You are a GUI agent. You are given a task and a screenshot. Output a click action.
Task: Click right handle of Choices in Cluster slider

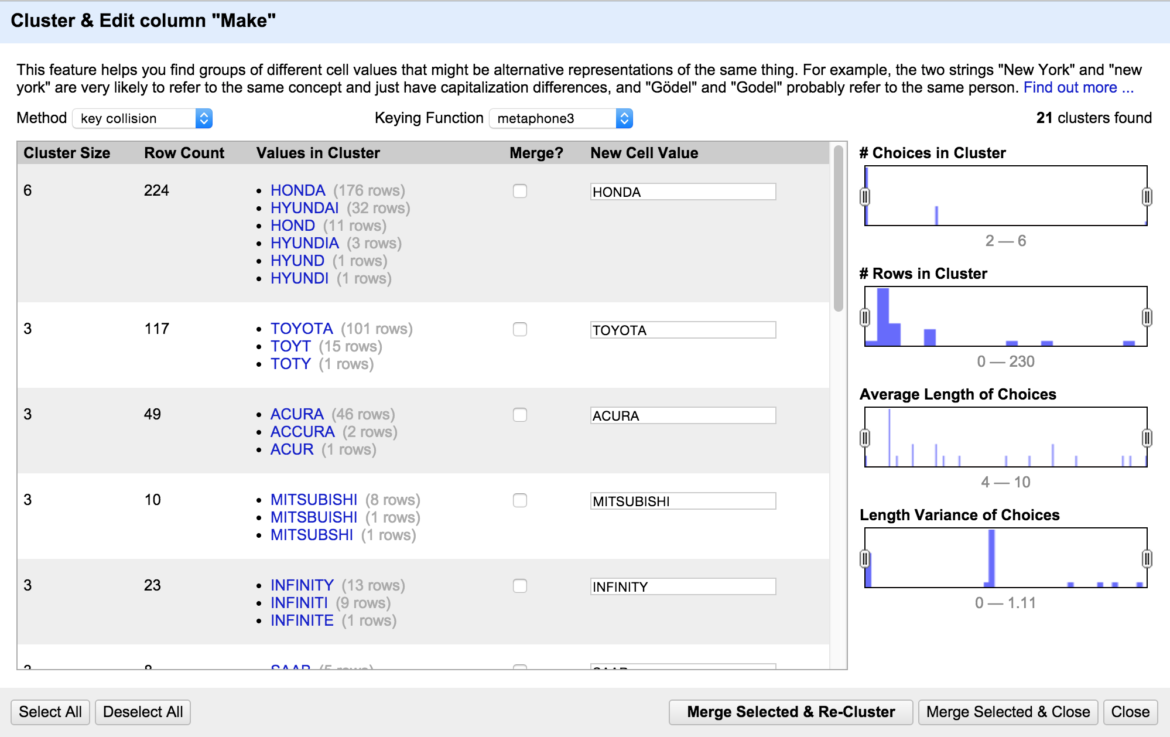[1147, 196]
